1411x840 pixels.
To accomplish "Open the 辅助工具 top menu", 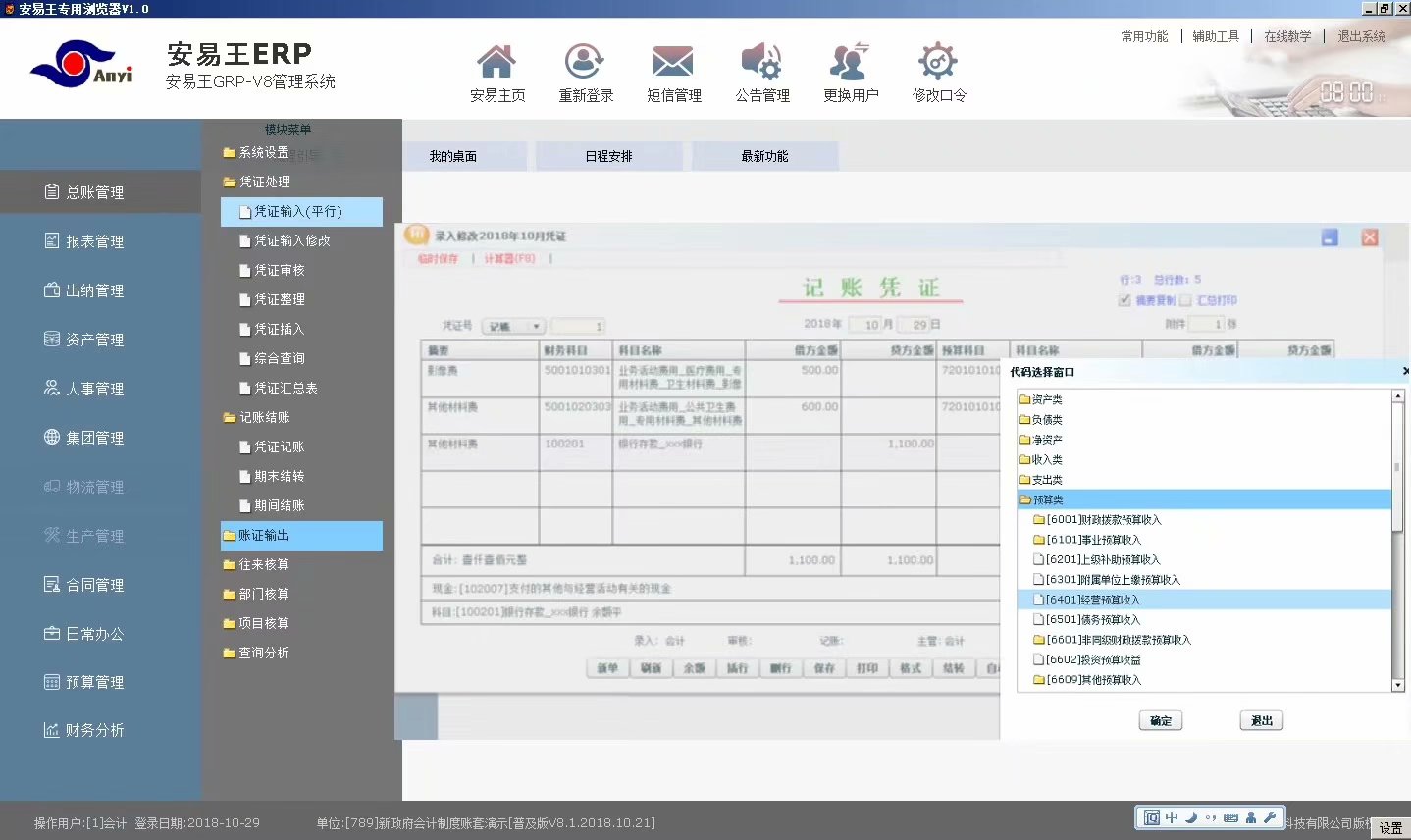I will pyautogui.click(x=1216, y=36).
